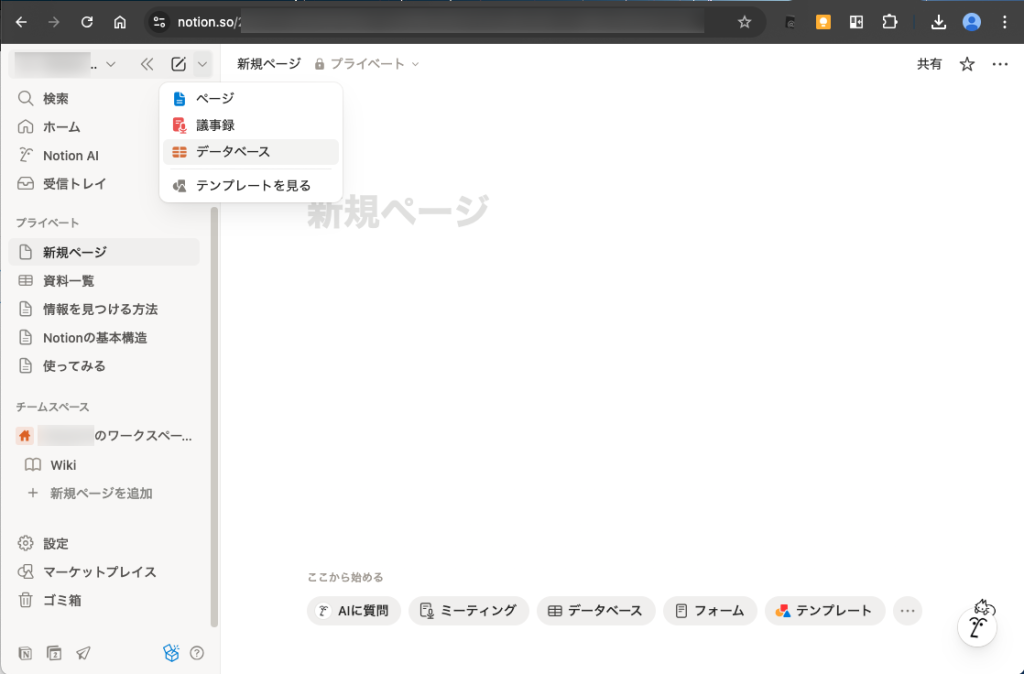Click the browser back arrow
Image resolution: width=1024 pixels, height=674 pixels.
click(21, 22)
